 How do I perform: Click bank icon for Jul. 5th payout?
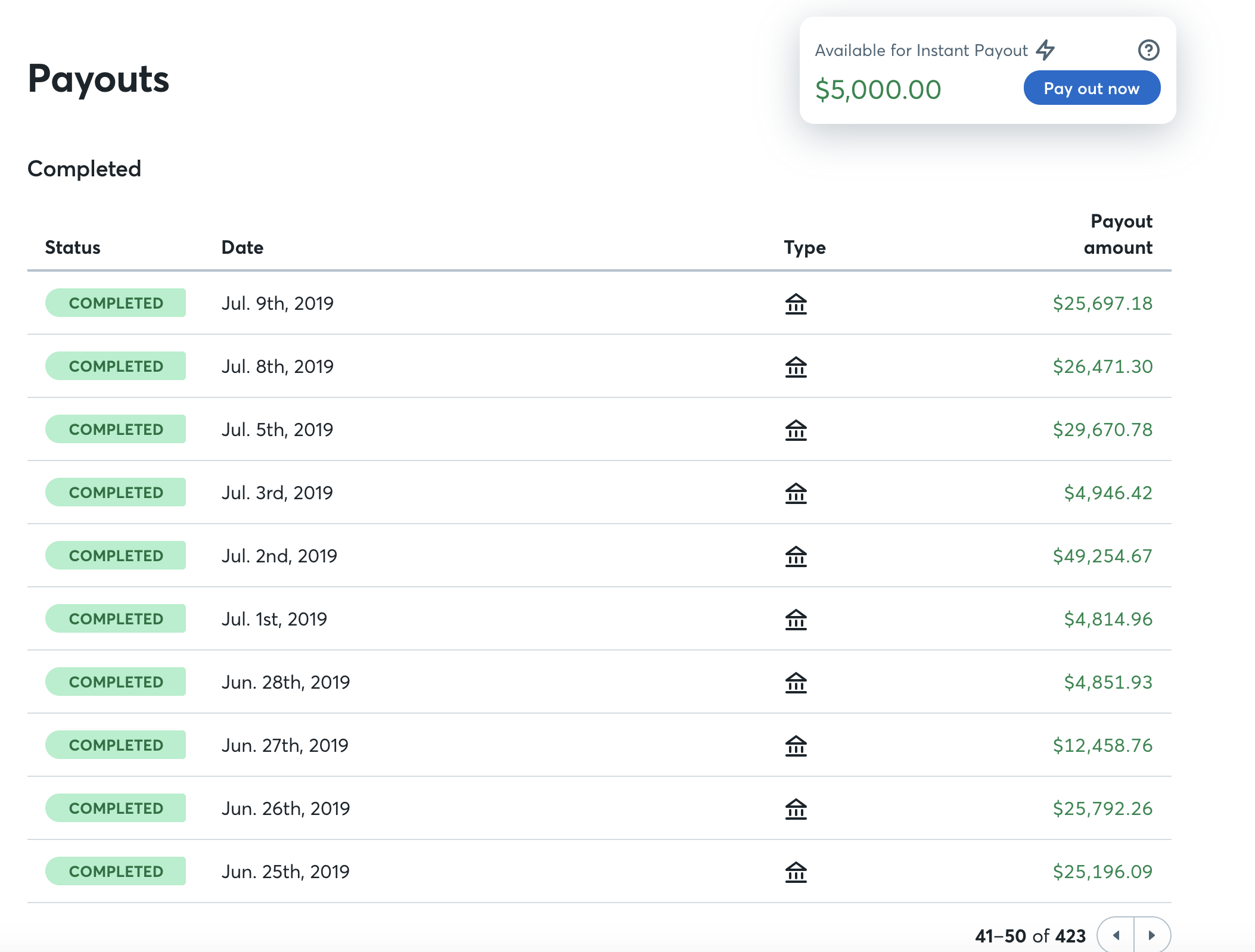coord(796,430)
